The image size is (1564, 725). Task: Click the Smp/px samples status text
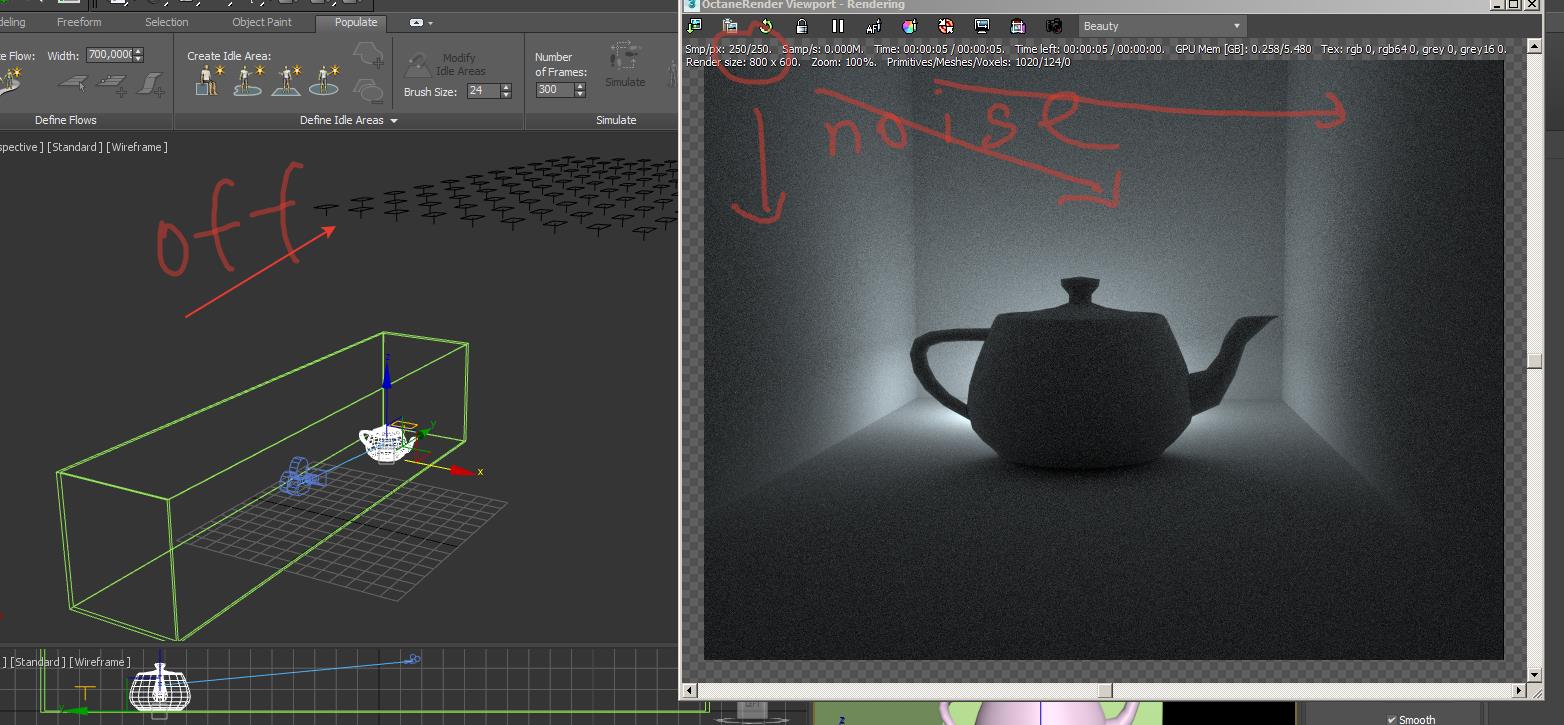point(728,49)
